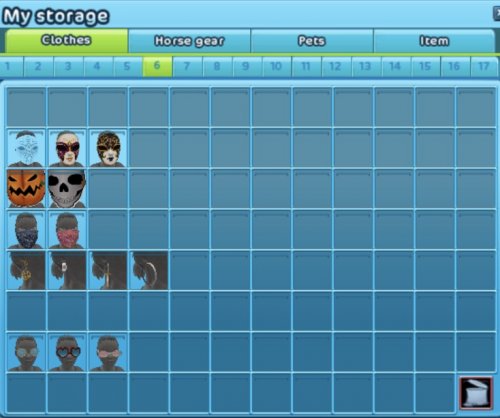This screenshot has height=418, width=500.
Task: Select the dark blue bandana mask
Action: click(26, 230)
